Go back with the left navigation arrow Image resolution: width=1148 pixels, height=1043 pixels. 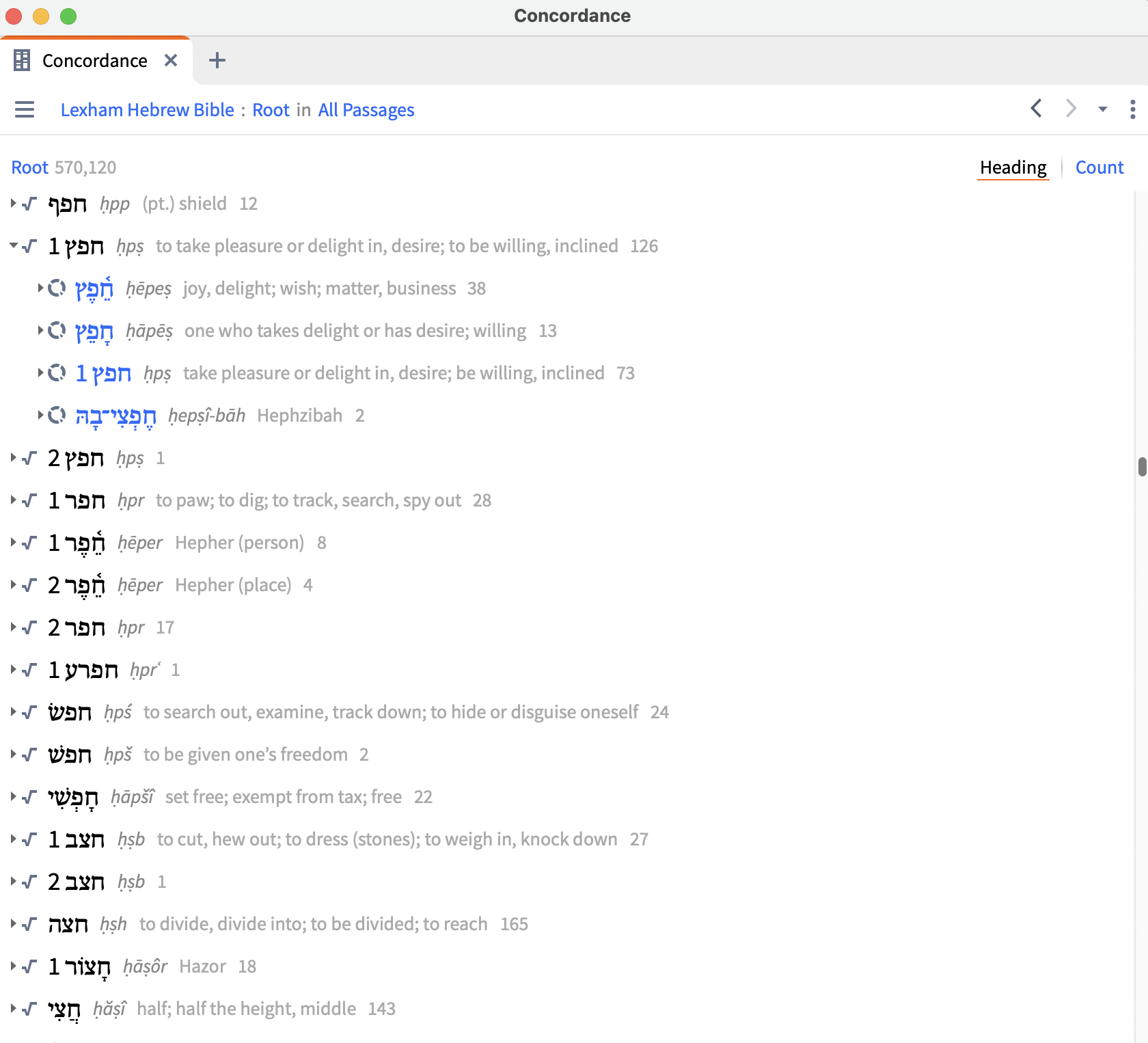click(1036, 109)
